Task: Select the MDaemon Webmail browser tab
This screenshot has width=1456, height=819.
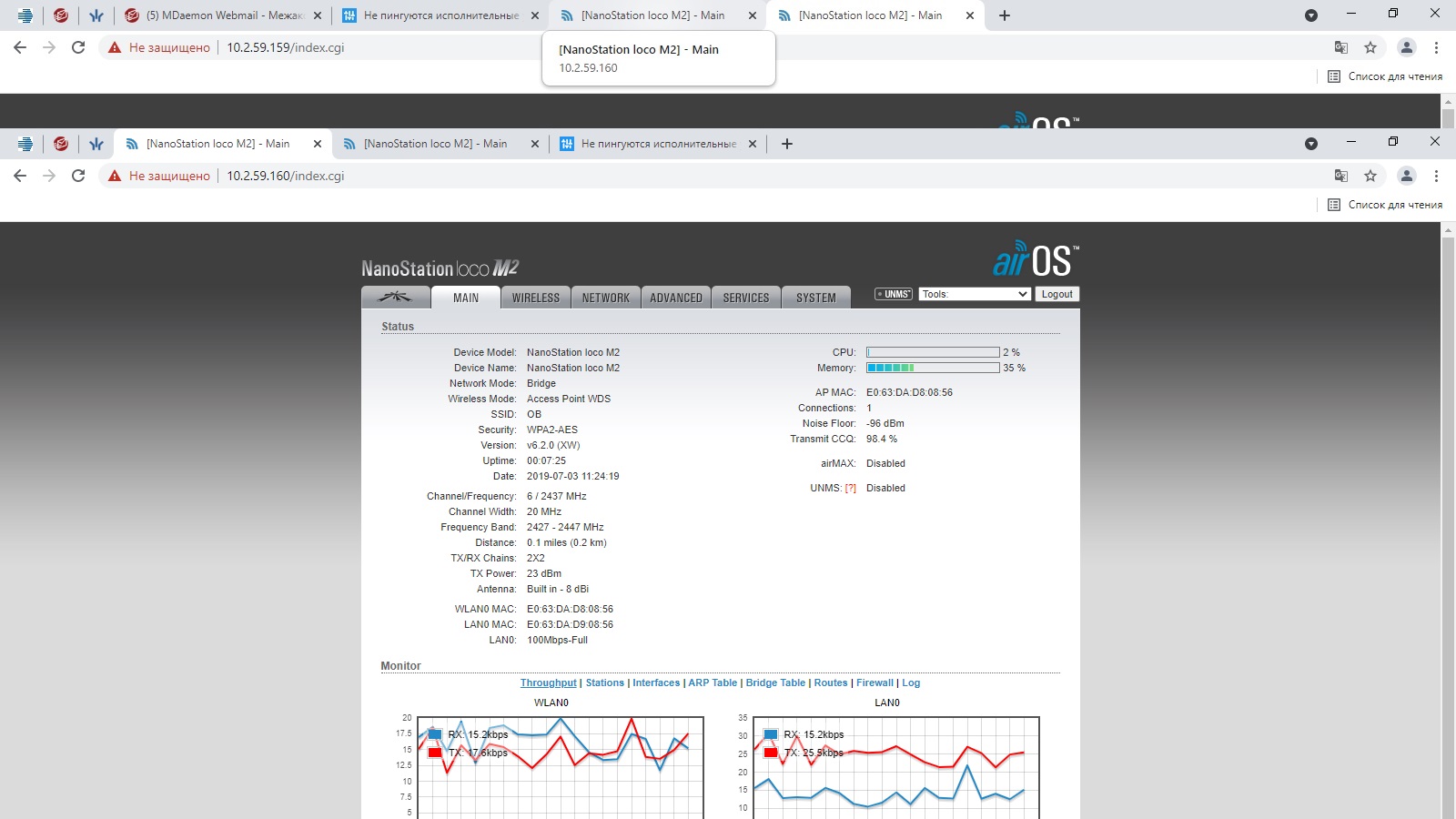Action: (x=223, y=15)
